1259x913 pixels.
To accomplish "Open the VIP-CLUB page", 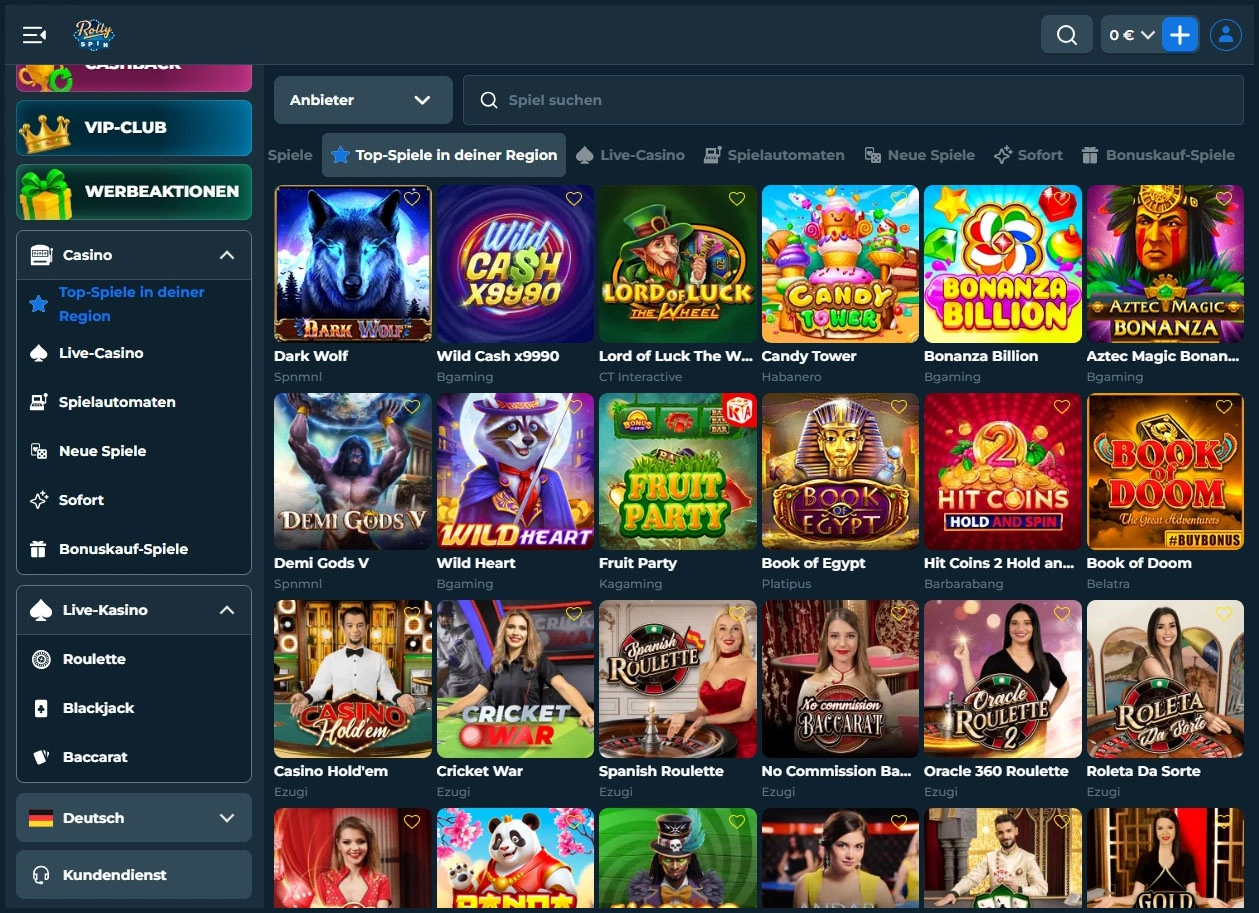I will [x=133, y=128].
